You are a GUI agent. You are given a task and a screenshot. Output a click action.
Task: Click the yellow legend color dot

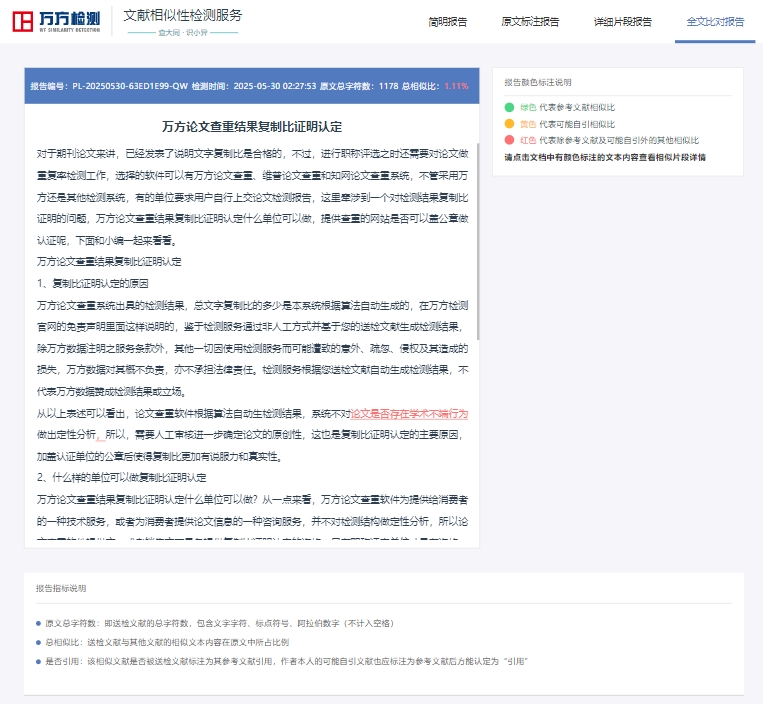(x=509, y=124)
